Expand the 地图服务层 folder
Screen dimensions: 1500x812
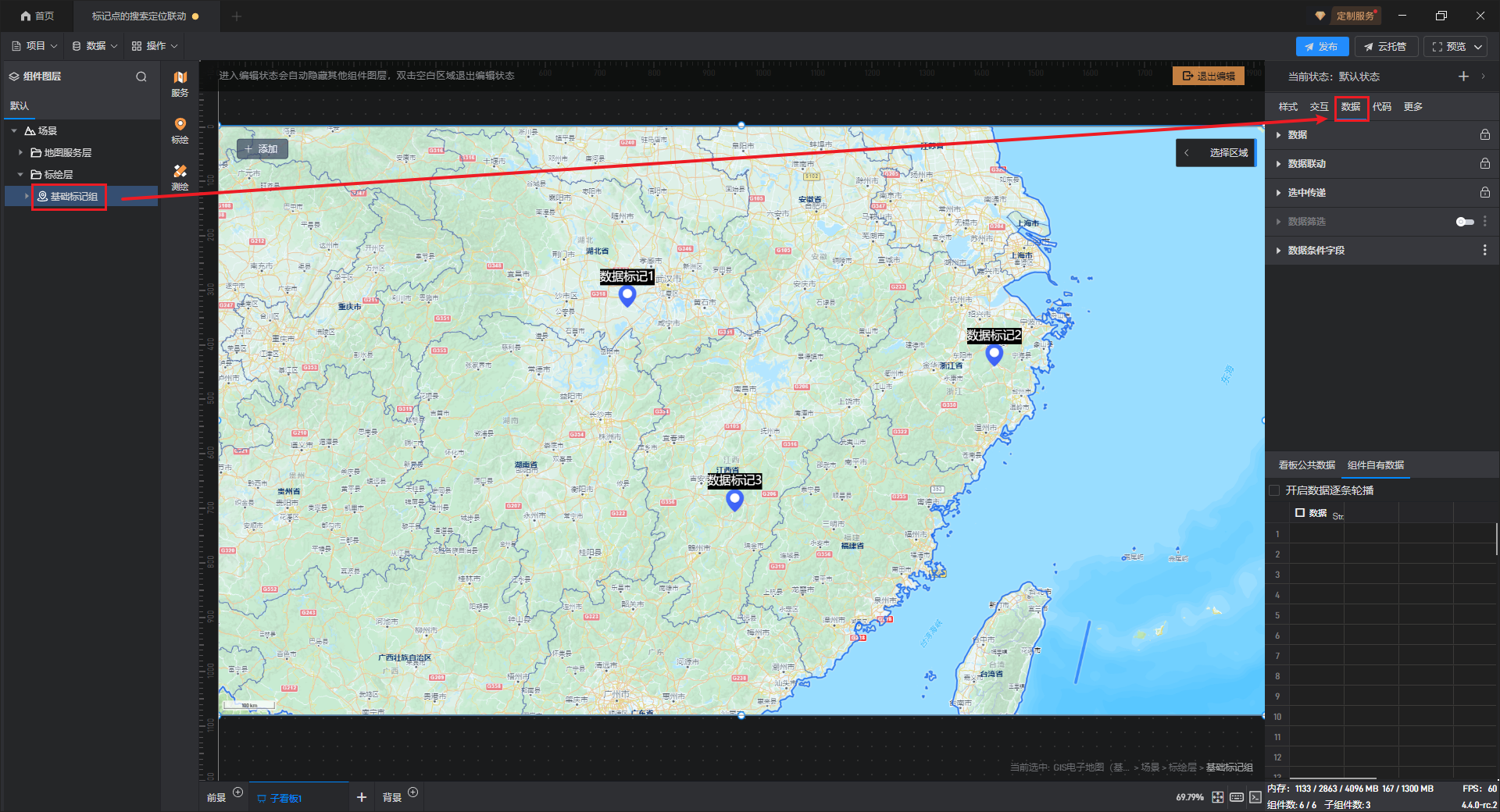[20, 153]
